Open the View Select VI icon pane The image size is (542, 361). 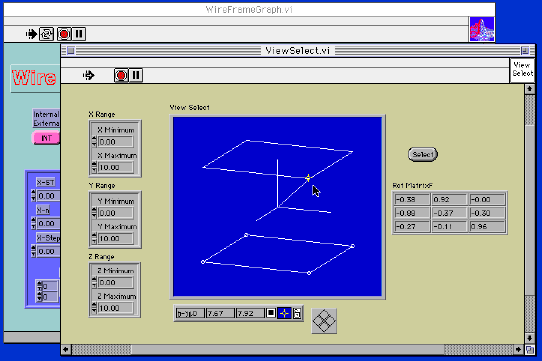click(522, 70)
